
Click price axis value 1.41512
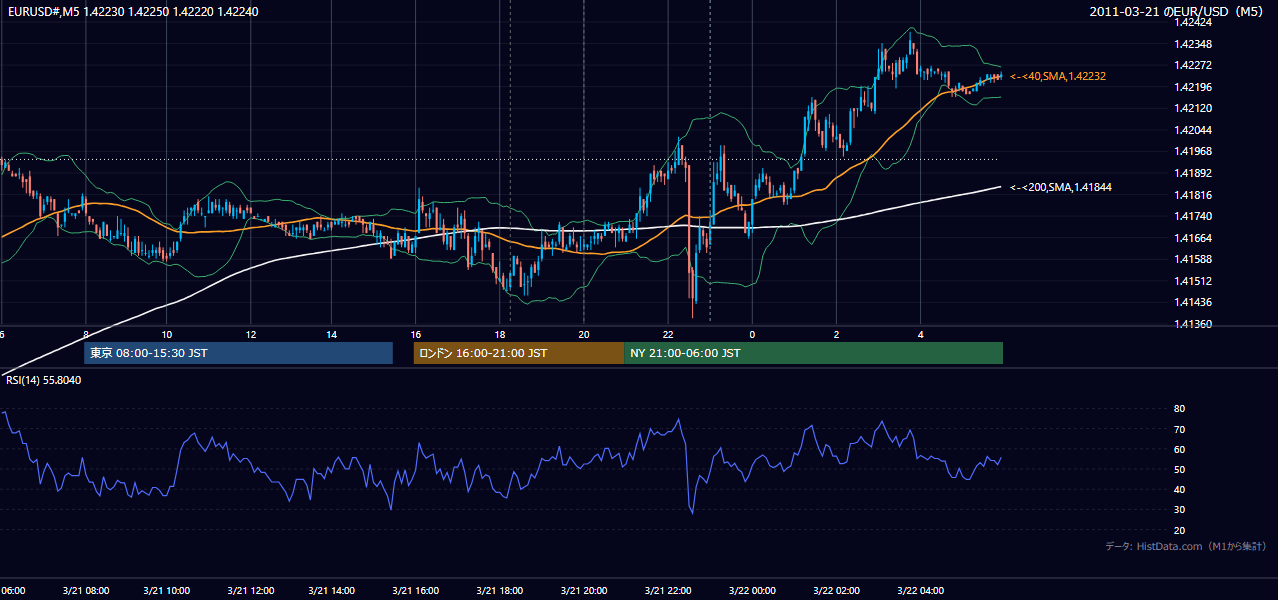pos(1192,281)
